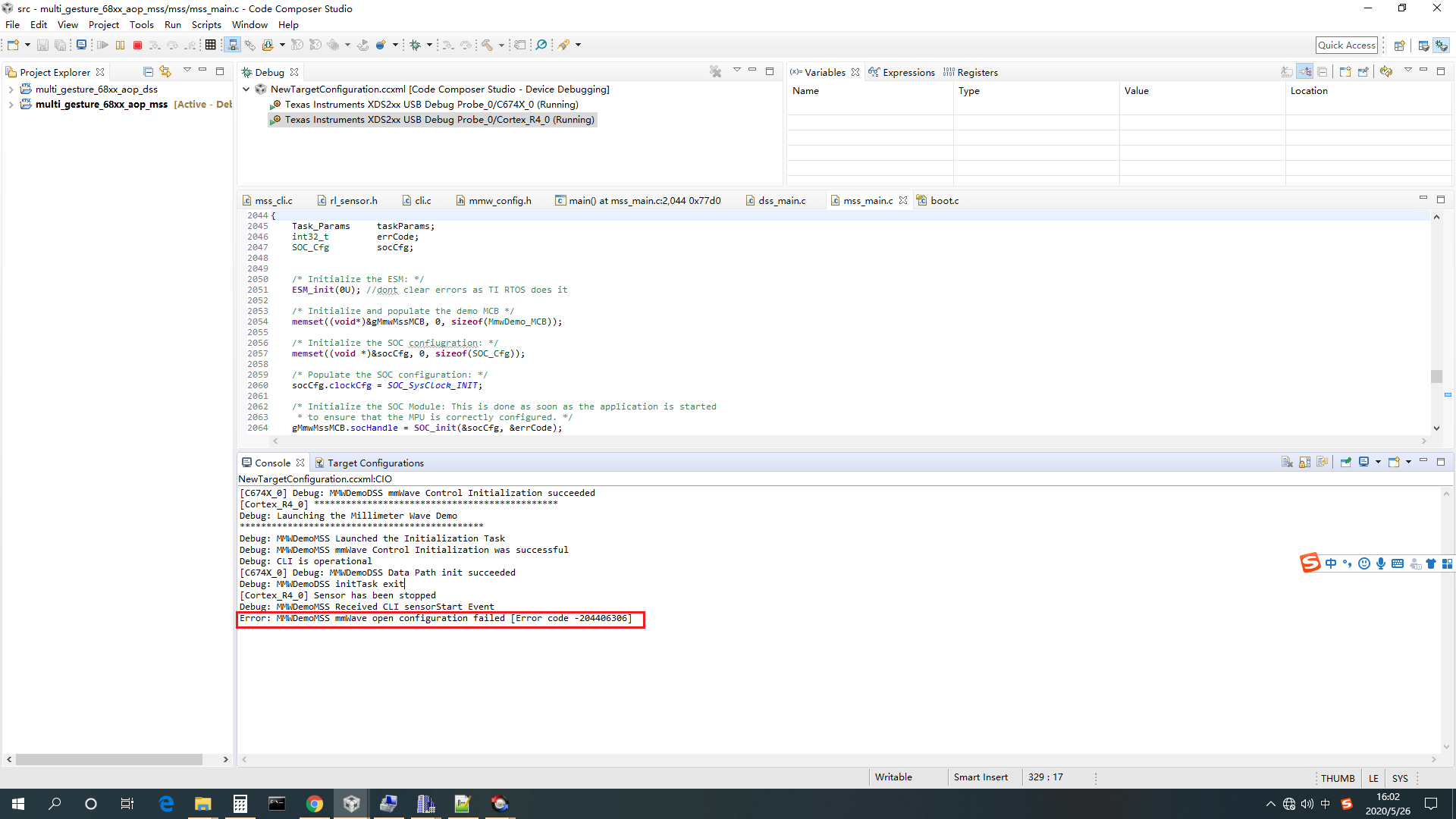Click the editor vertical scrollbar thumb
1456x819 pixels.
[1436, 376]
